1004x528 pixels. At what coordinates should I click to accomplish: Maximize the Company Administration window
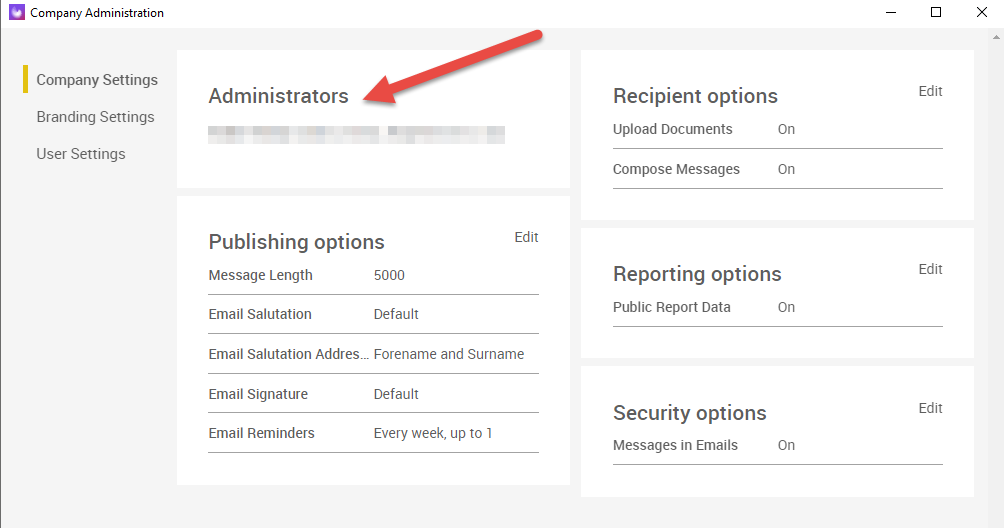tap(936, 12)
